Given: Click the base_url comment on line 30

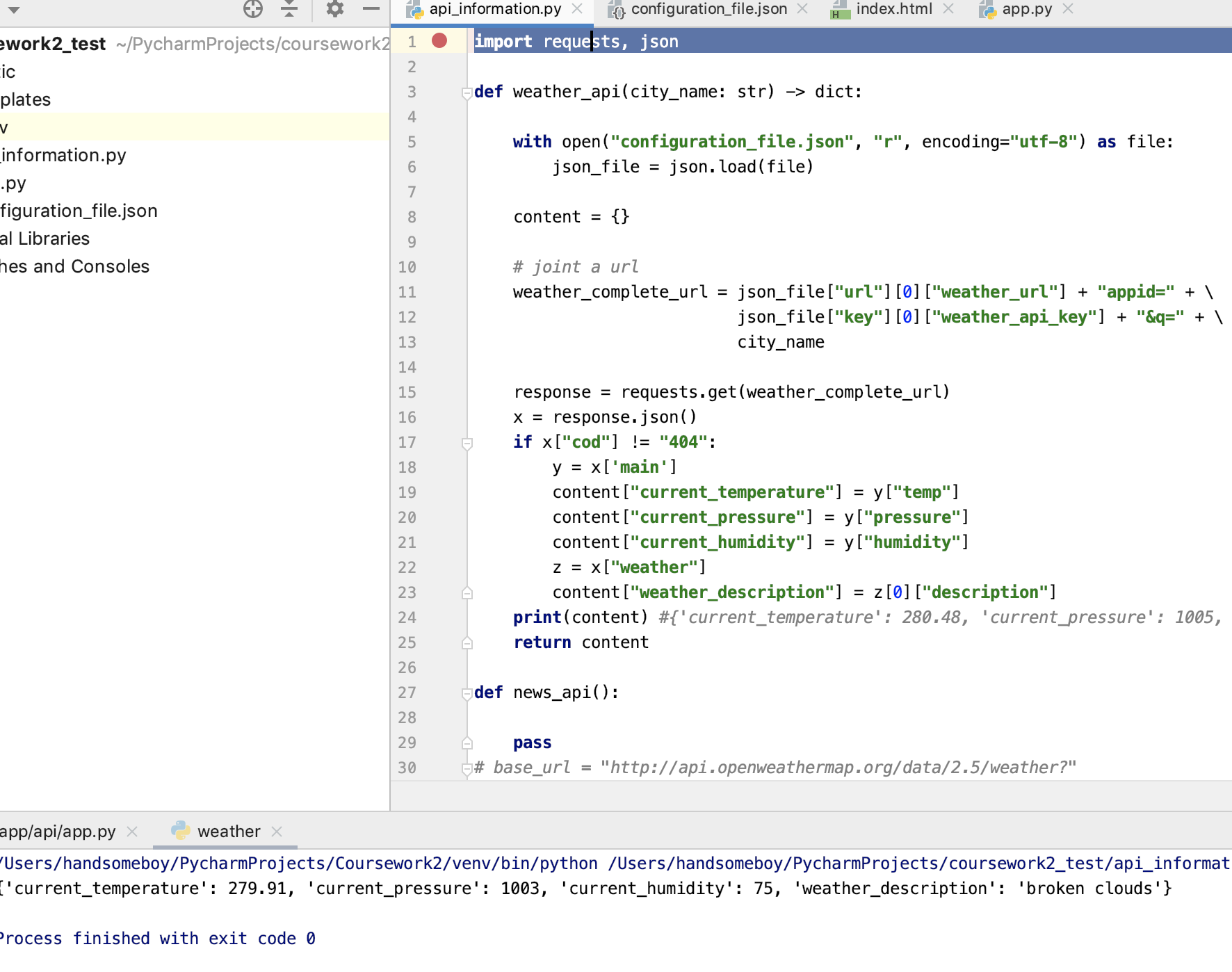Looking at the screenshot, I should pyautogui.click(x=775, y=768).
